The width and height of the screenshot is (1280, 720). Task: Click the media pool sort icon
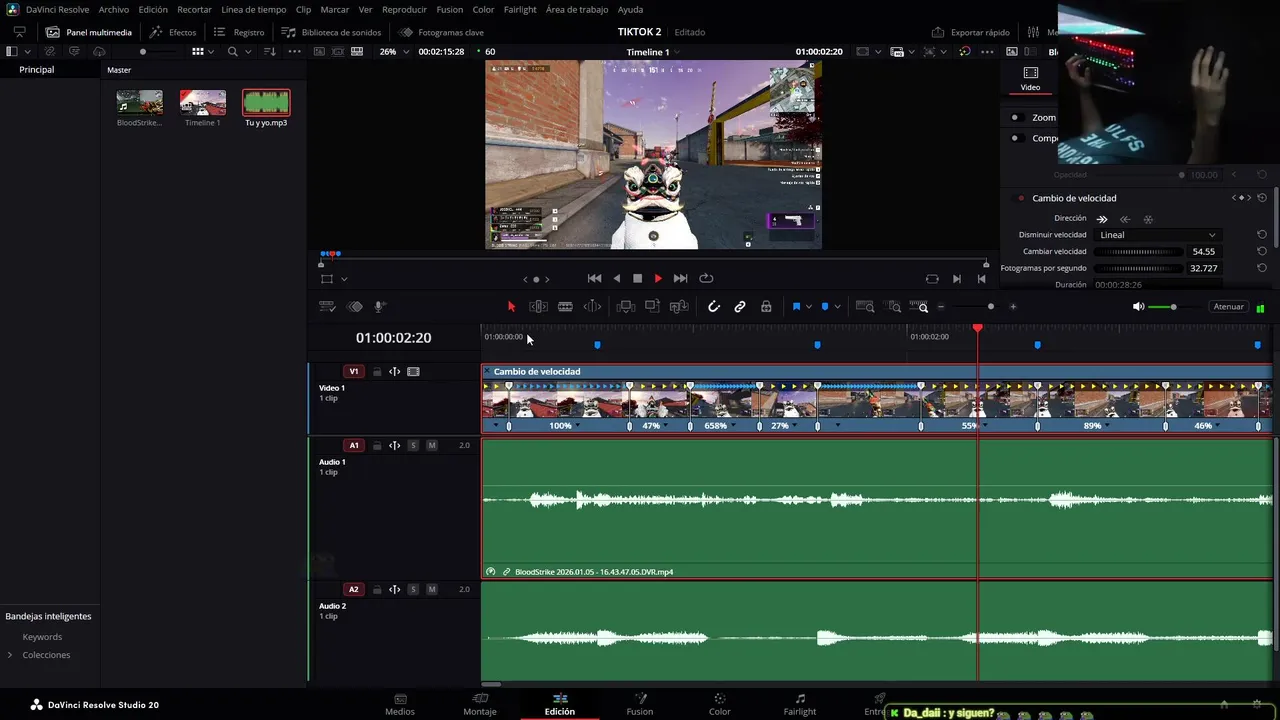270,51
